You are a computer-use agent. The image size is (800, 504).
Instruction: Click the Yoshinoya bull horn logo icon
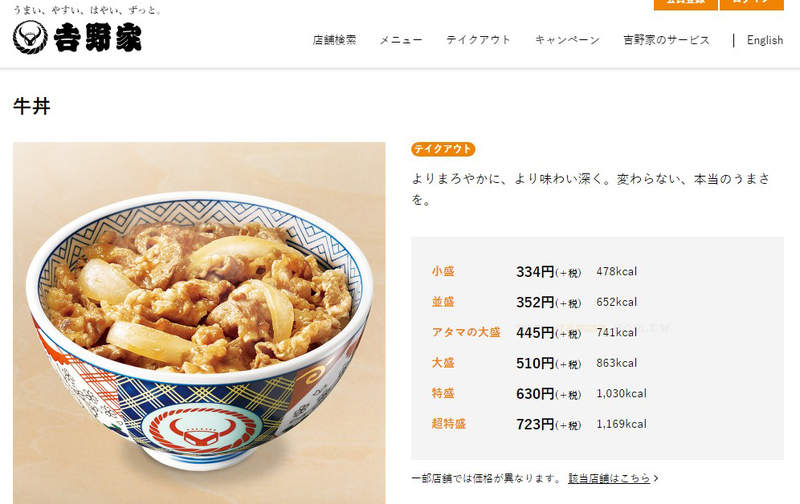coord(30,37)
